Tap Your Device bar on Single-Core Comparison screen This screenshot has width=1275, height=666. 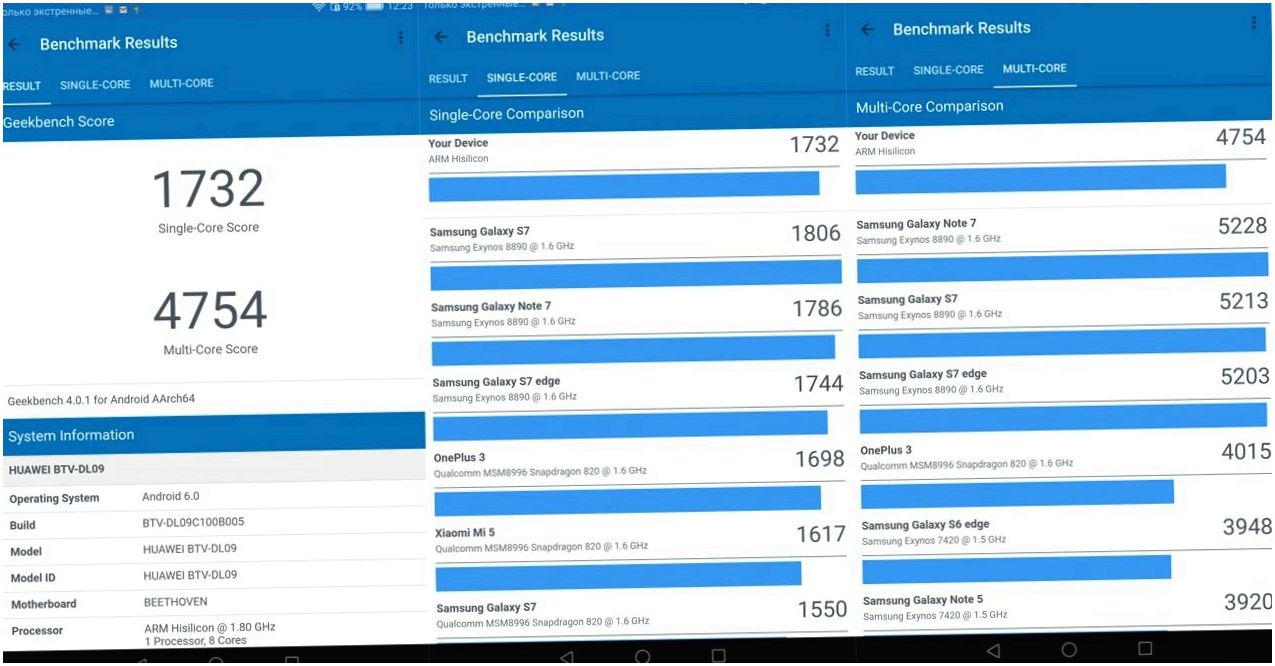(x=624, y=185)
